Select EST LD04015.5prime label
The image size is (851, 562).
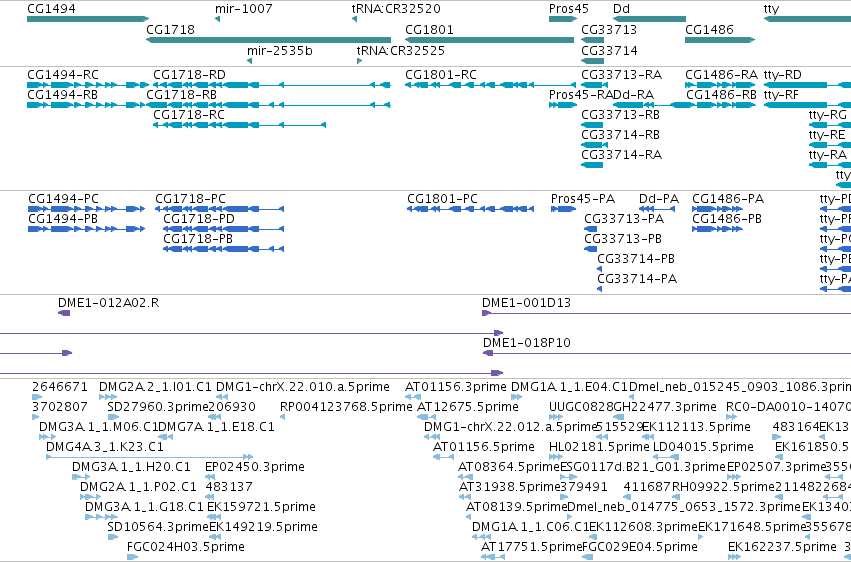[703, 447]
